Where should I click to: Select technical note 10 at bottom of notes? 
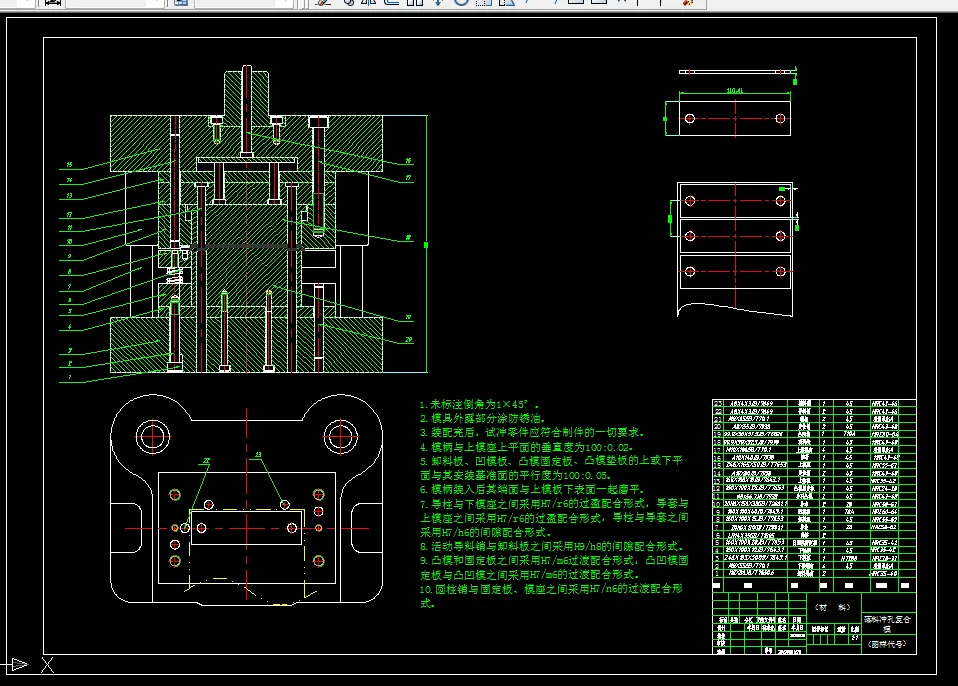[552, 590]
